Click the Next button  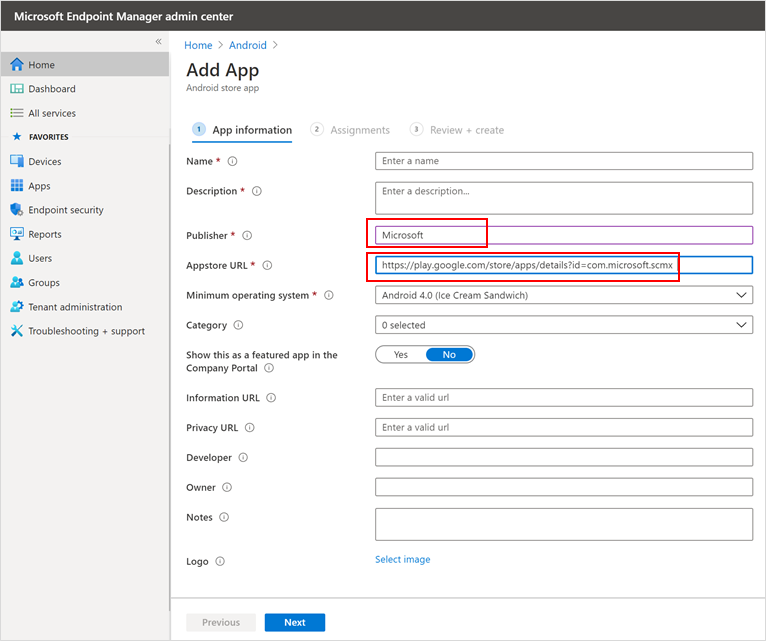click(x=294, y=622)
